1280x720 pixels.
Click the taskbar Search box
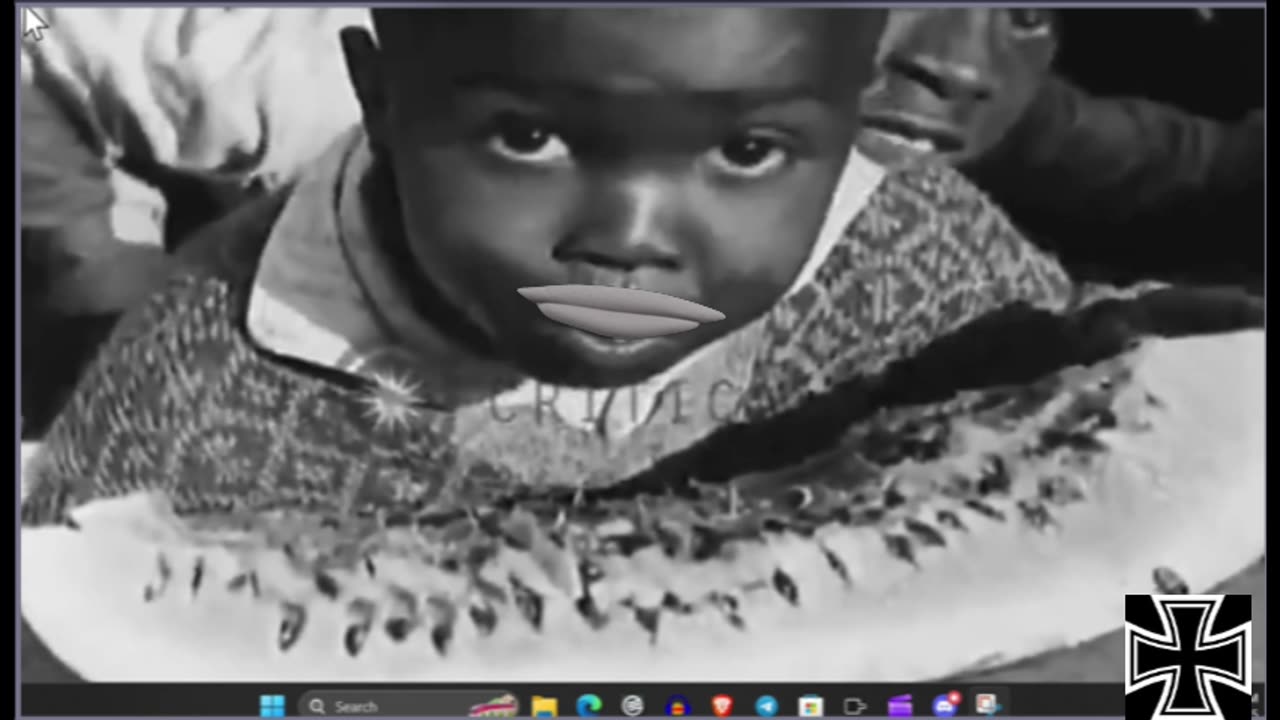(410, 706)
